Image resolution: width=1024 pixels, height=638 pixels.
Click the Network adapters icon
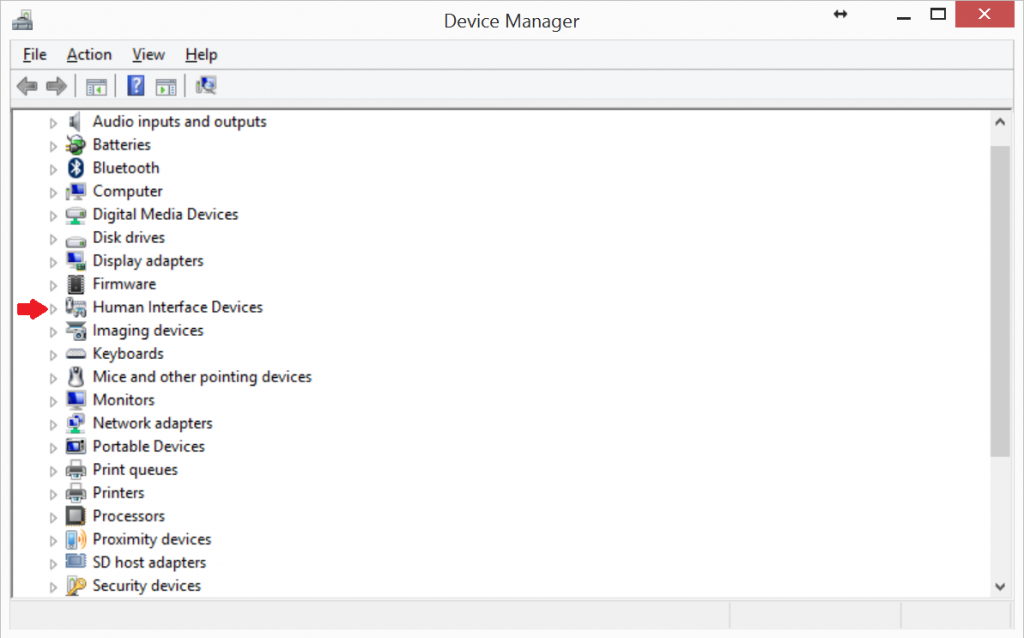[x=75, y=422]
